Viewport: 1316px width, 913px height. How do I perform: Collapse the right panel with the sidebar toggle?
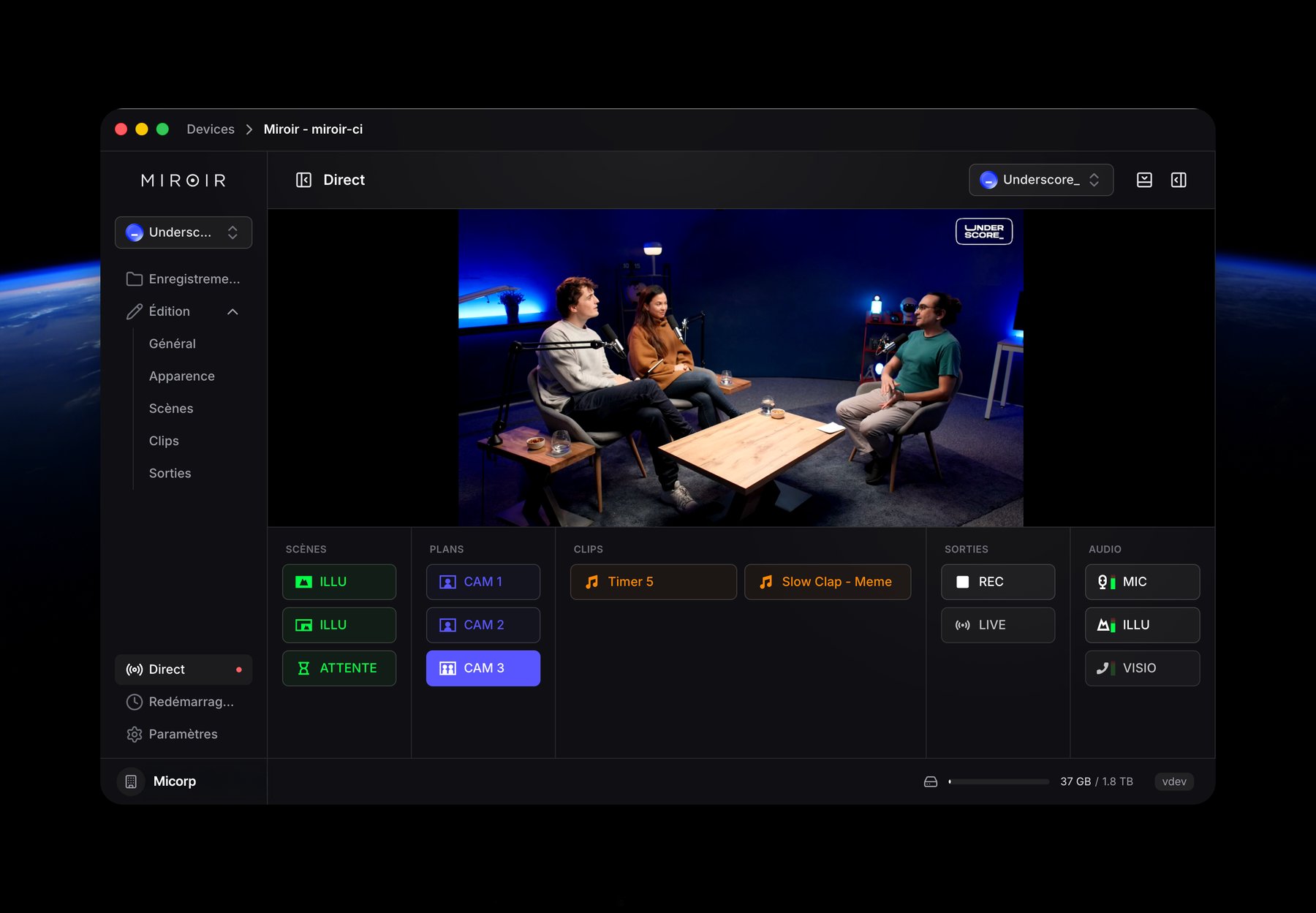click(x=1179, y=180)
